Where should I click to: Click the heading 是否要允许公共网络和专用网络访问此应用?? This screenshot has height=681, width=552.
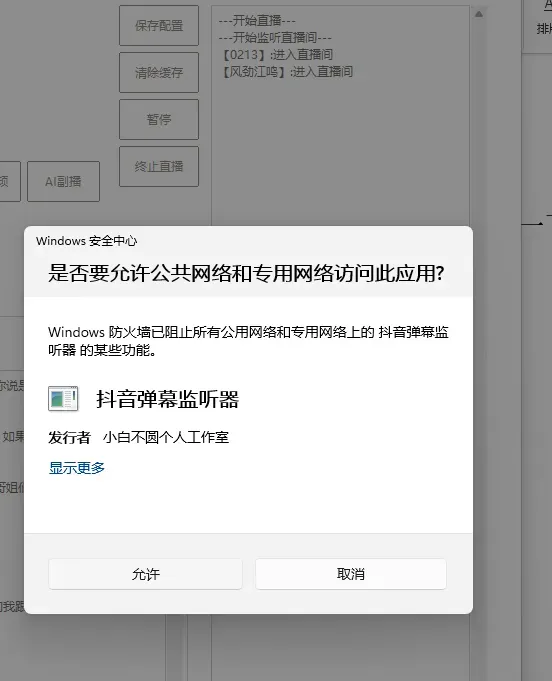[x=246, y=274]
